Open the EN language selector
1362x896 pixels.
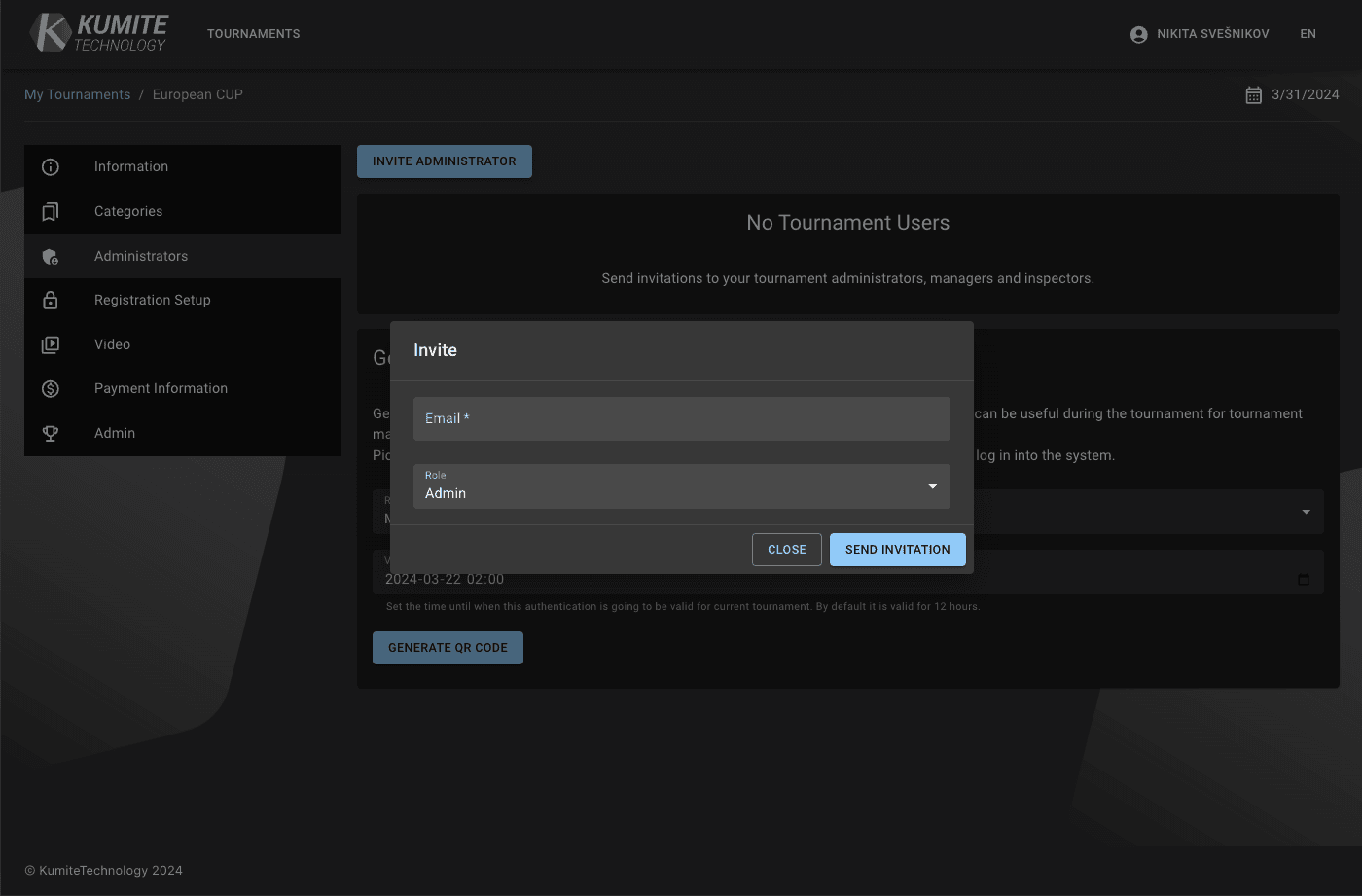coord(1308,33)
